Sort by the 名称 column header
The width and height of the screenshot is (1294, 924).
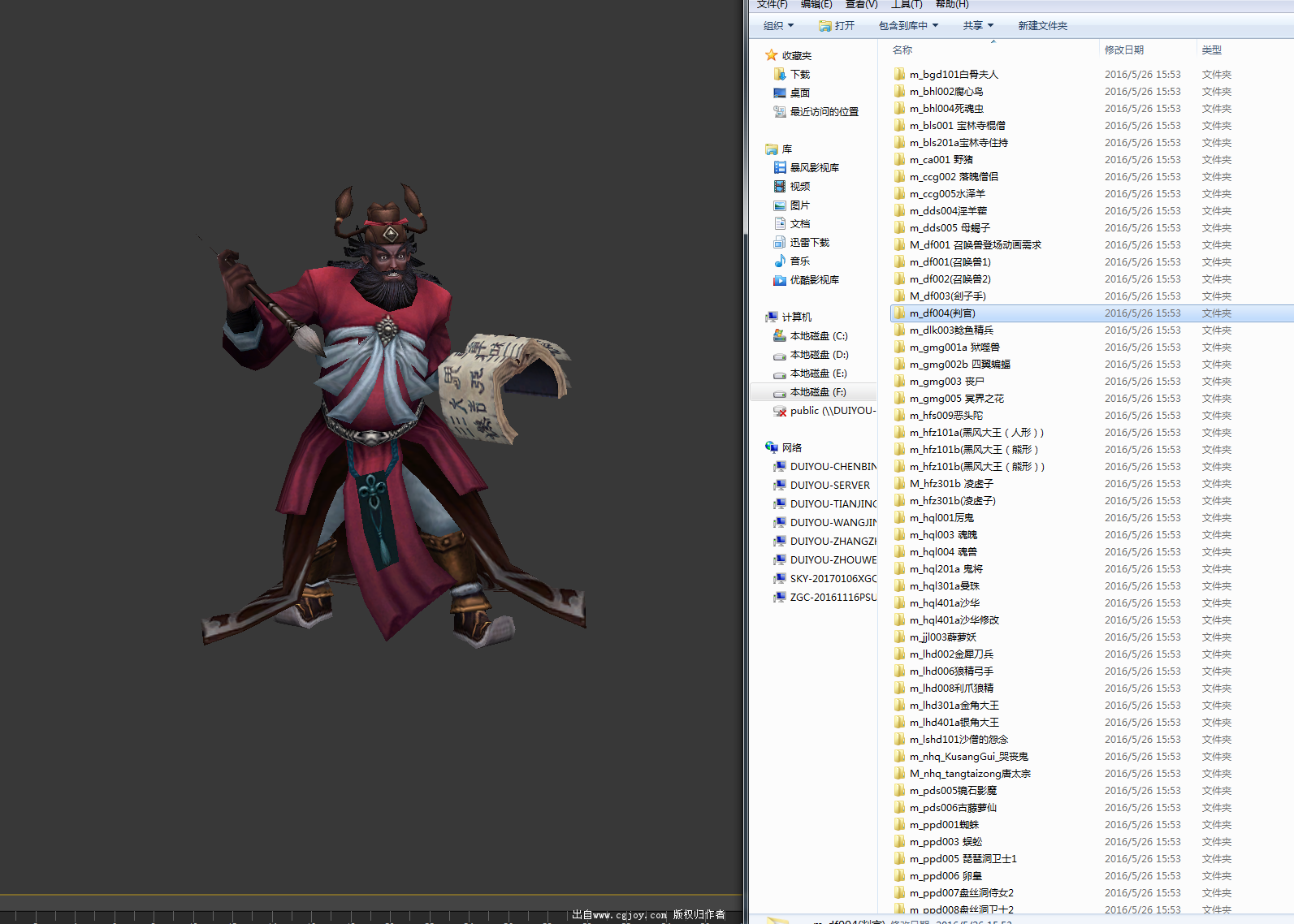click(x=902, y=50)
